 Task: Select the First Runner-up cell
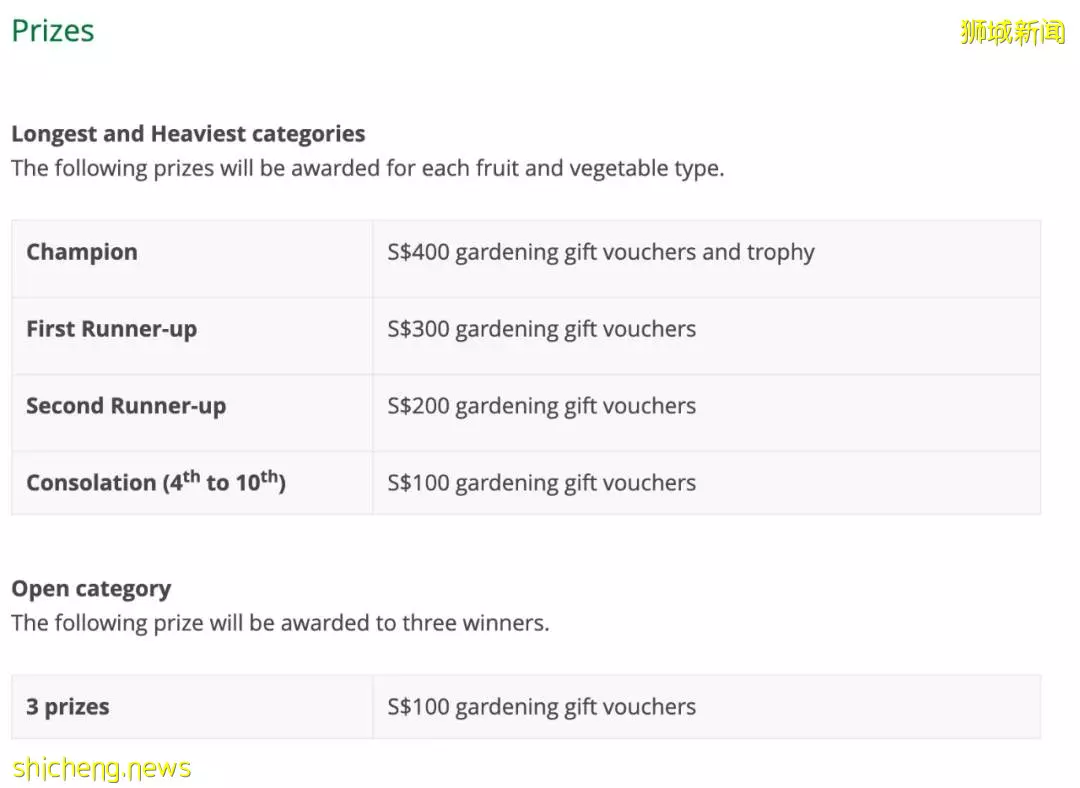coord(192,336)
